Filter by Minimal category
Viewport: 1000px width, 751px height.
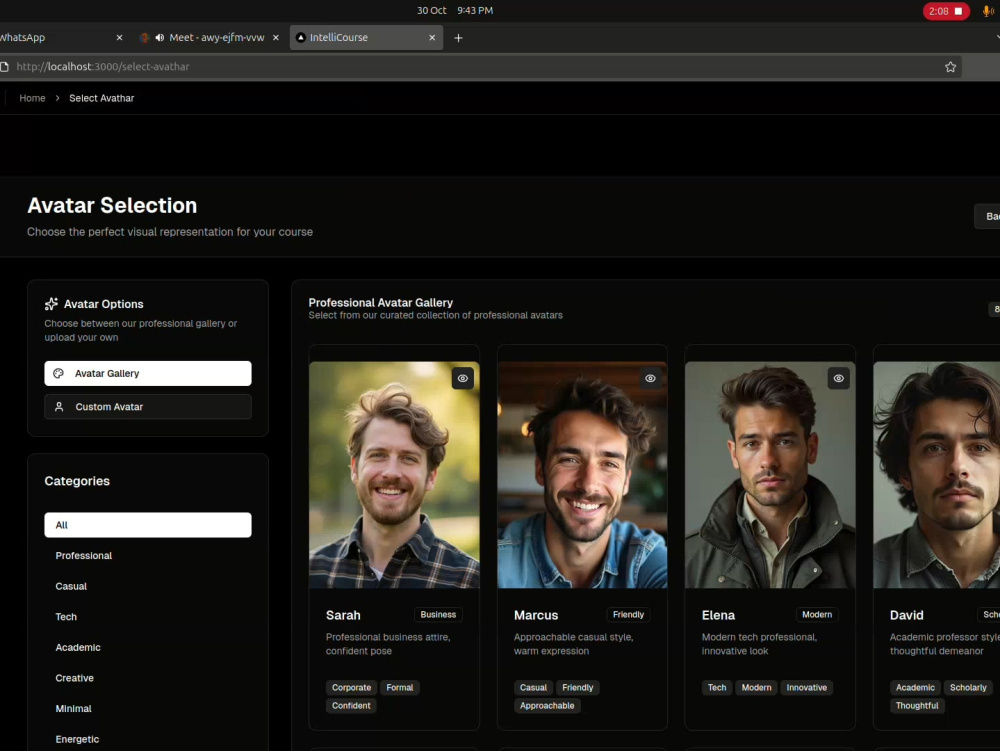(x=73, y=709)
